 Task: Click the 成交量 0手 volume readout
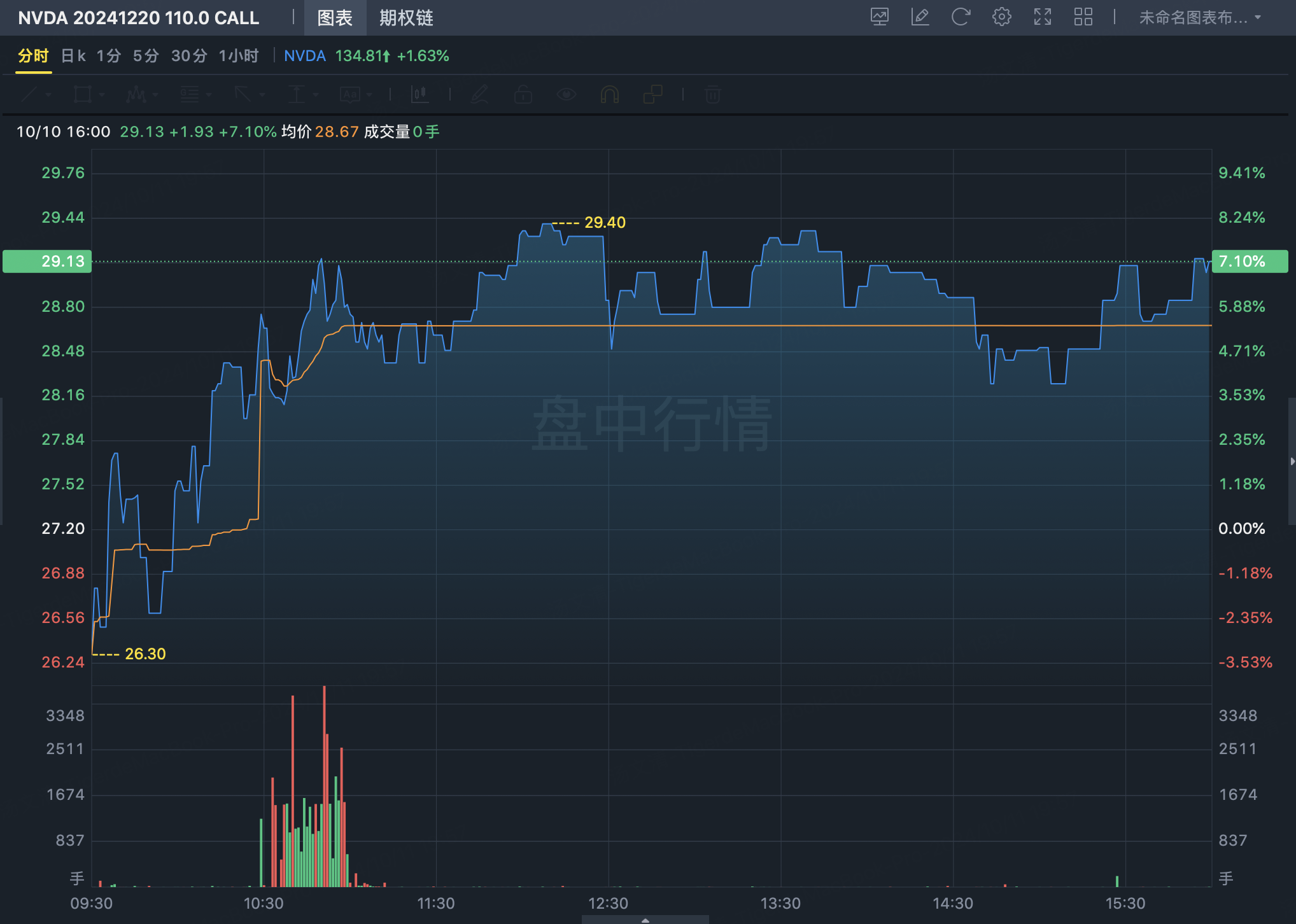(x=402, y=132)
